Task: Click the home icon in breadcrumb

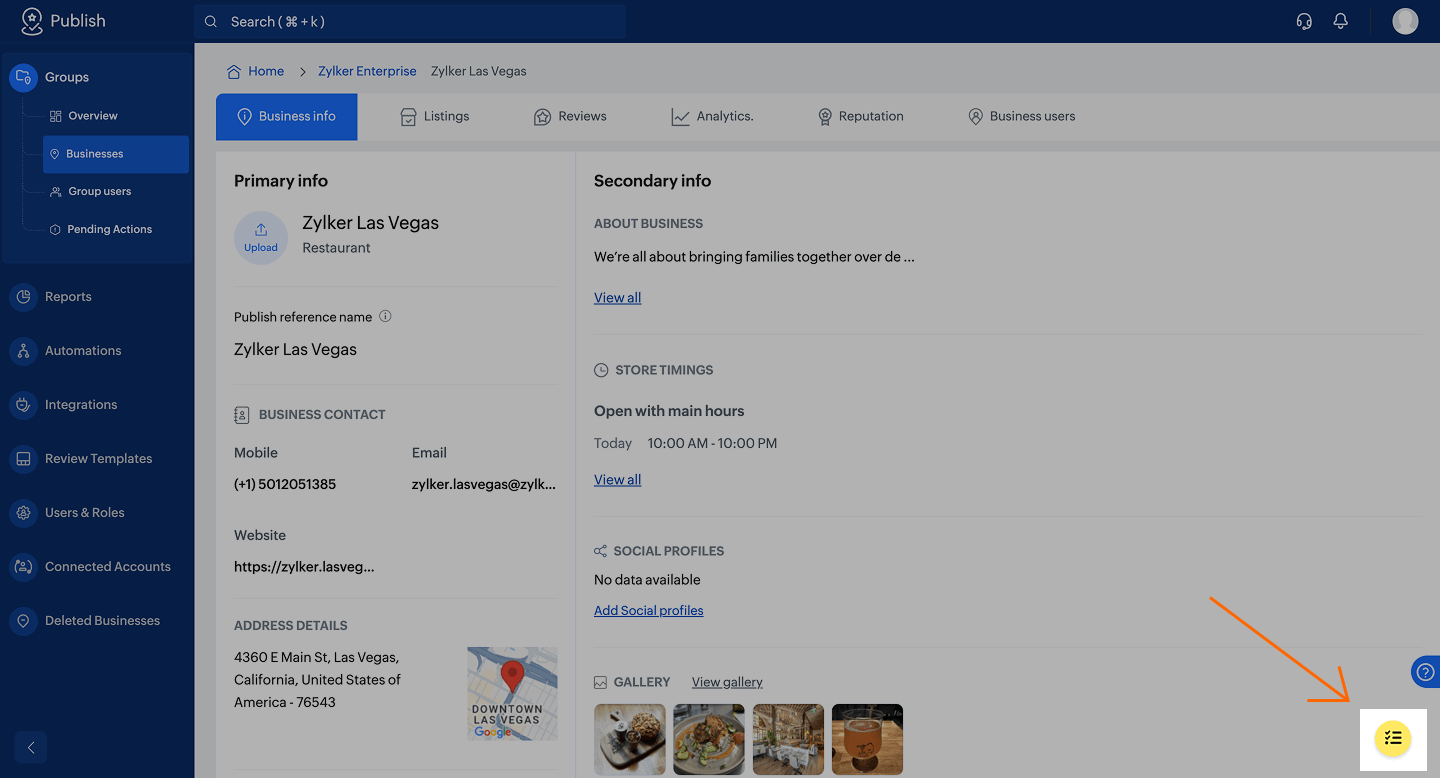Action: click(234, 71)
